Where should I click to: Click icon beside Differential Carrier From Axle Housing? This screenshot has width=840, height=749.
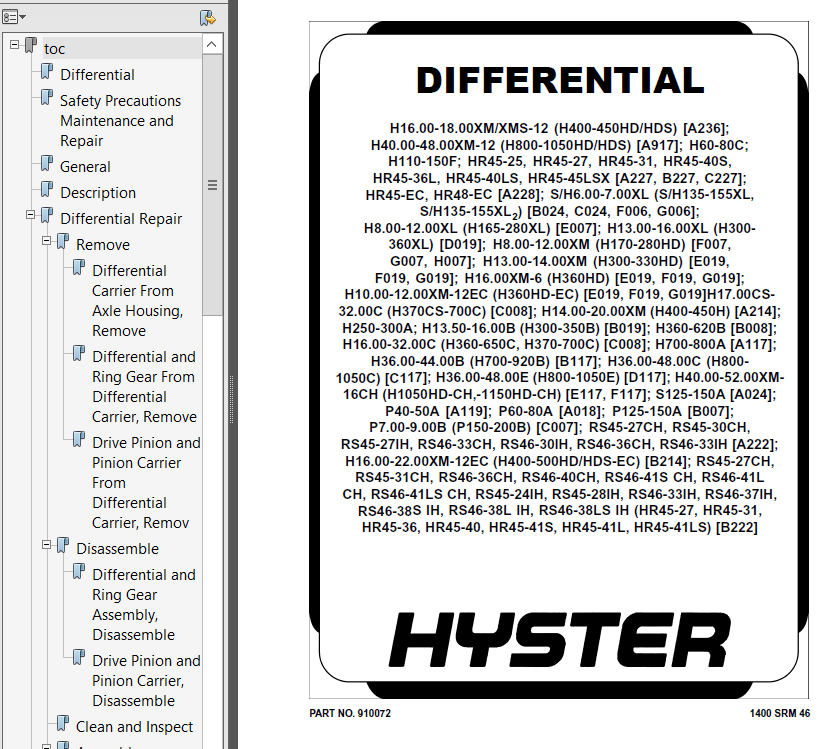[79, 267]
